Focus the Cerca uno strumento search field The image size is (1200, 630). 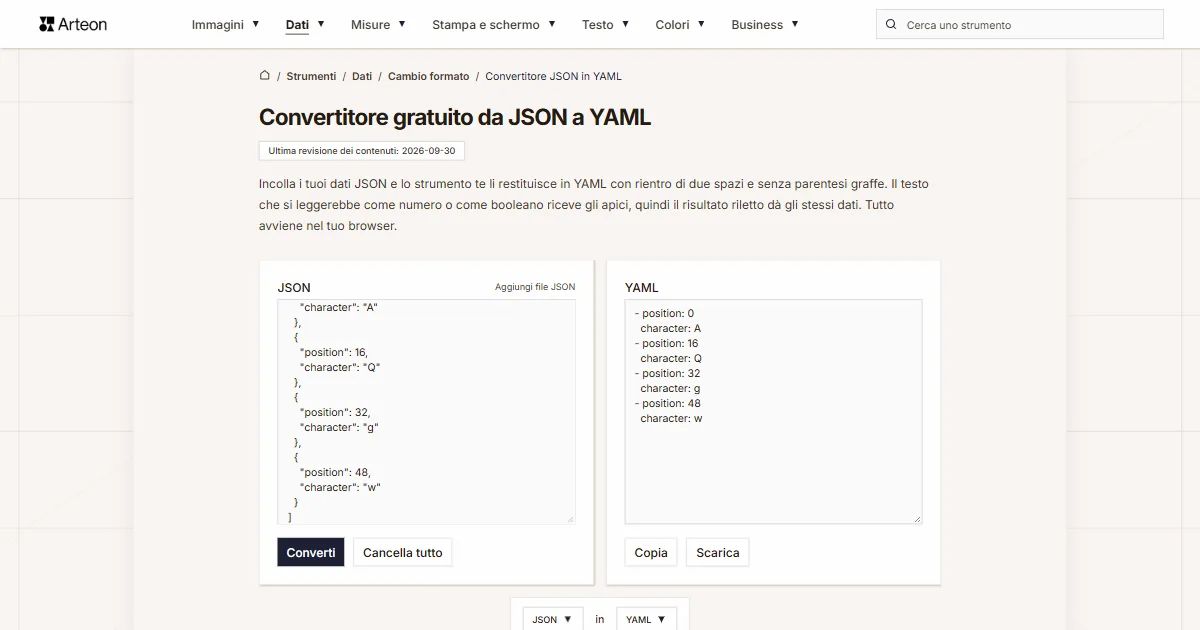click(x=1020, y=25)
